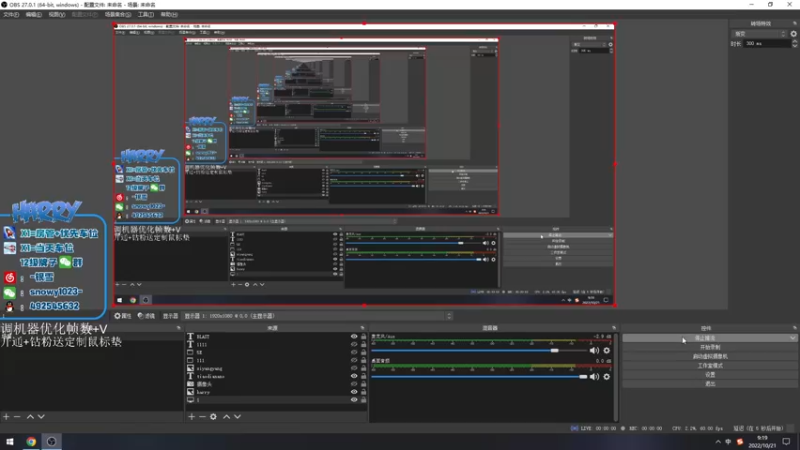
Task: Select the 'harry' source row
Action: 276,392
